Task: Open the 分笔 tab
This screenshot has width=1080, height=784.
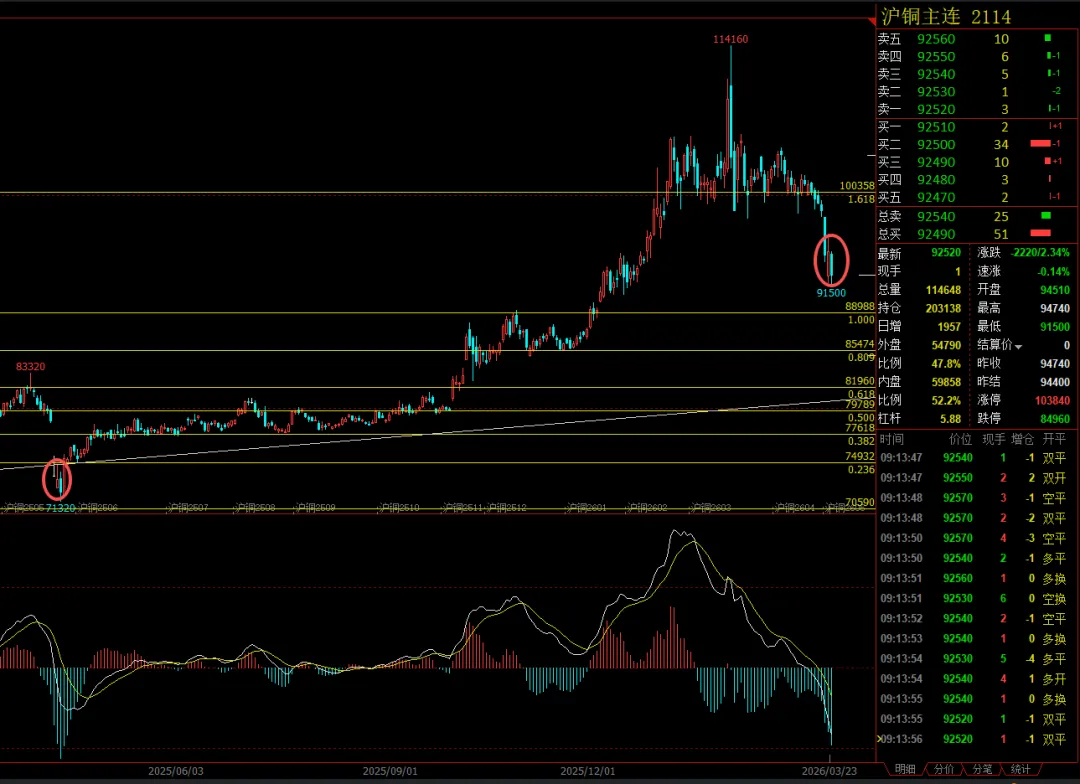Action: point(982,769)
